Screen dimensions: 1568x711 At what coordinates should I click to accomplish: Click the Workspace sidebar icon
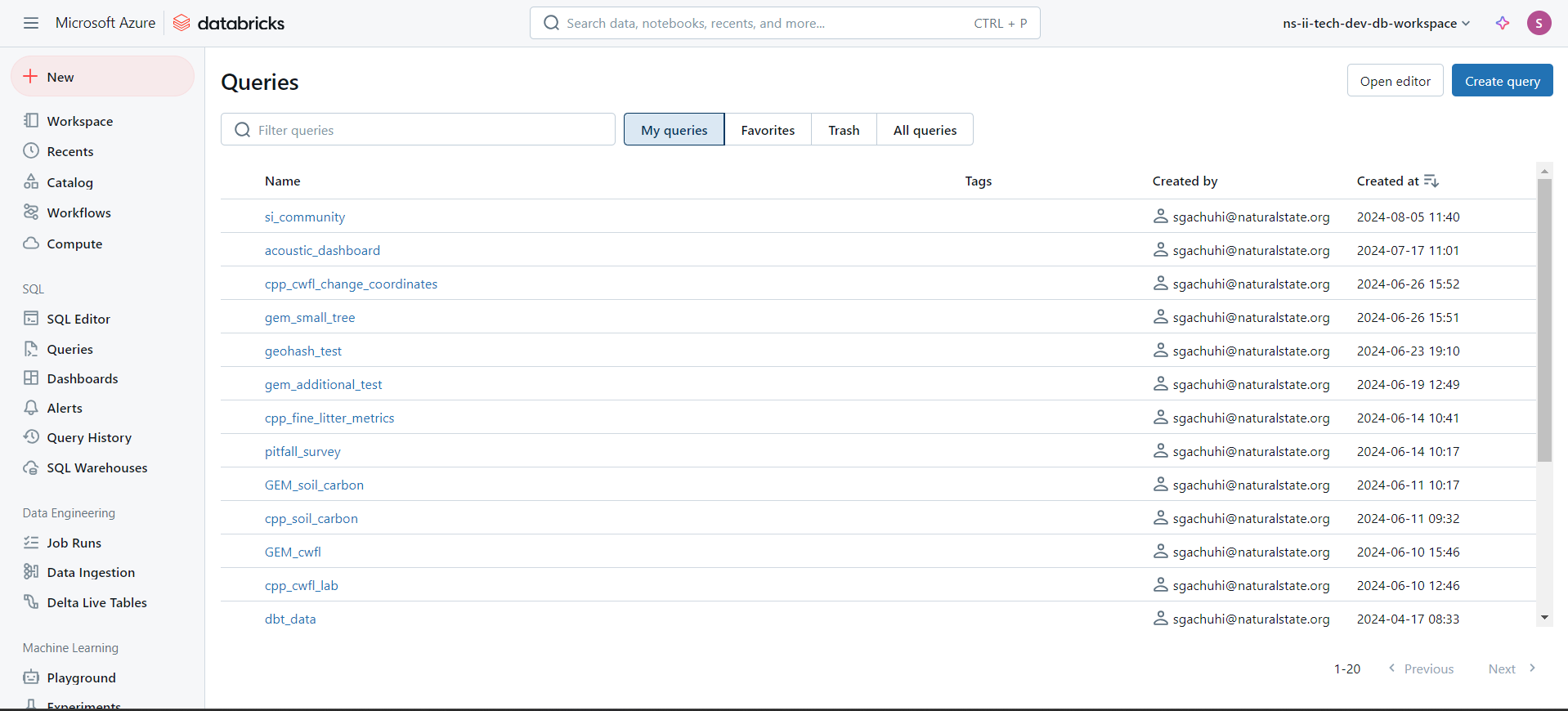31,120
